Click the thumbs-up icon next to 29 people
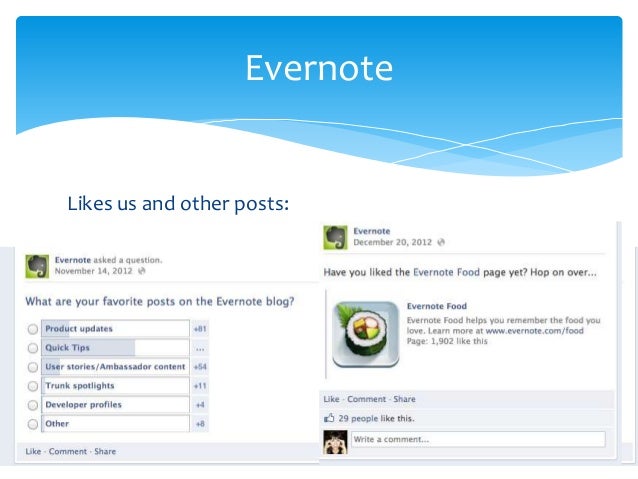 coord(329,418)
